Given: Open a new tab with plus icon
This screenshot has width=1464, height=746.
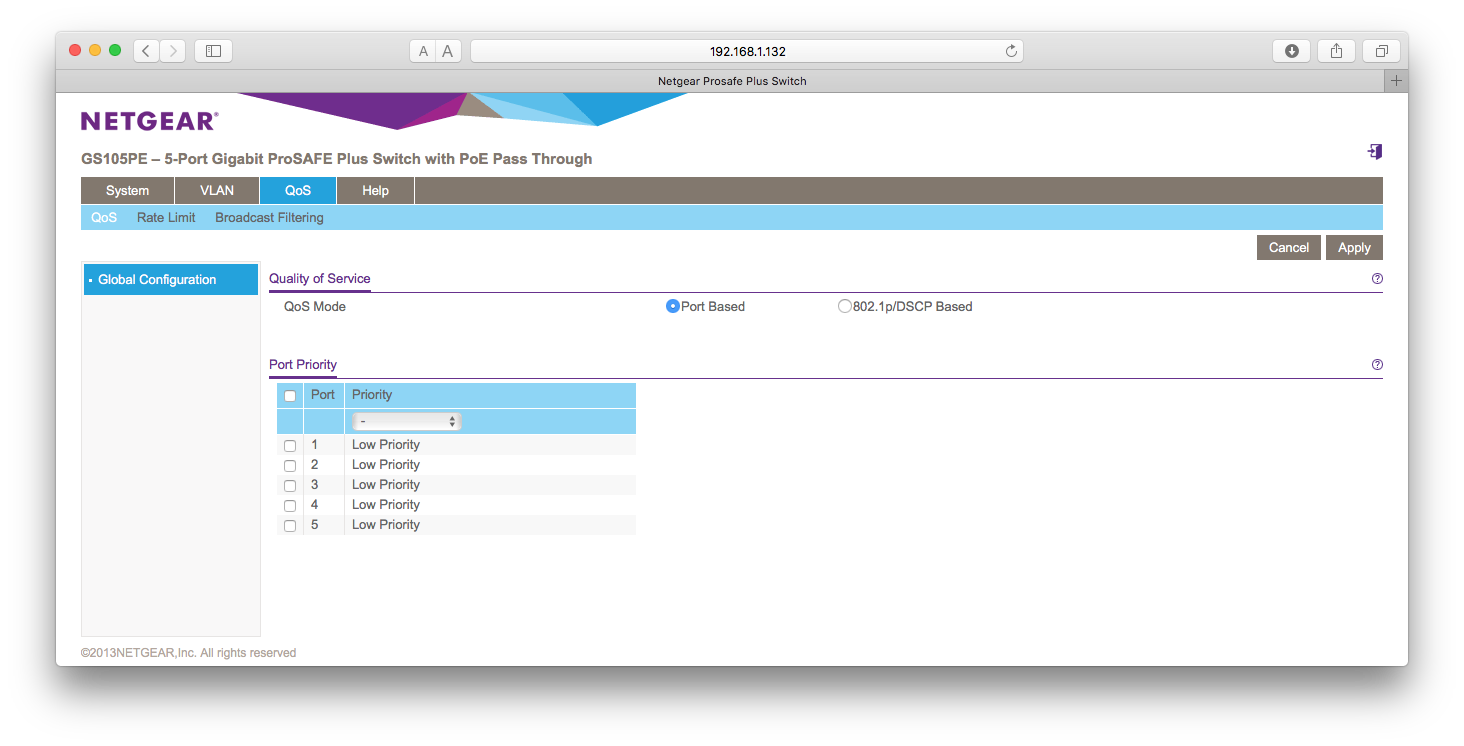Looking at the screenshot, I should [1396, 81].
